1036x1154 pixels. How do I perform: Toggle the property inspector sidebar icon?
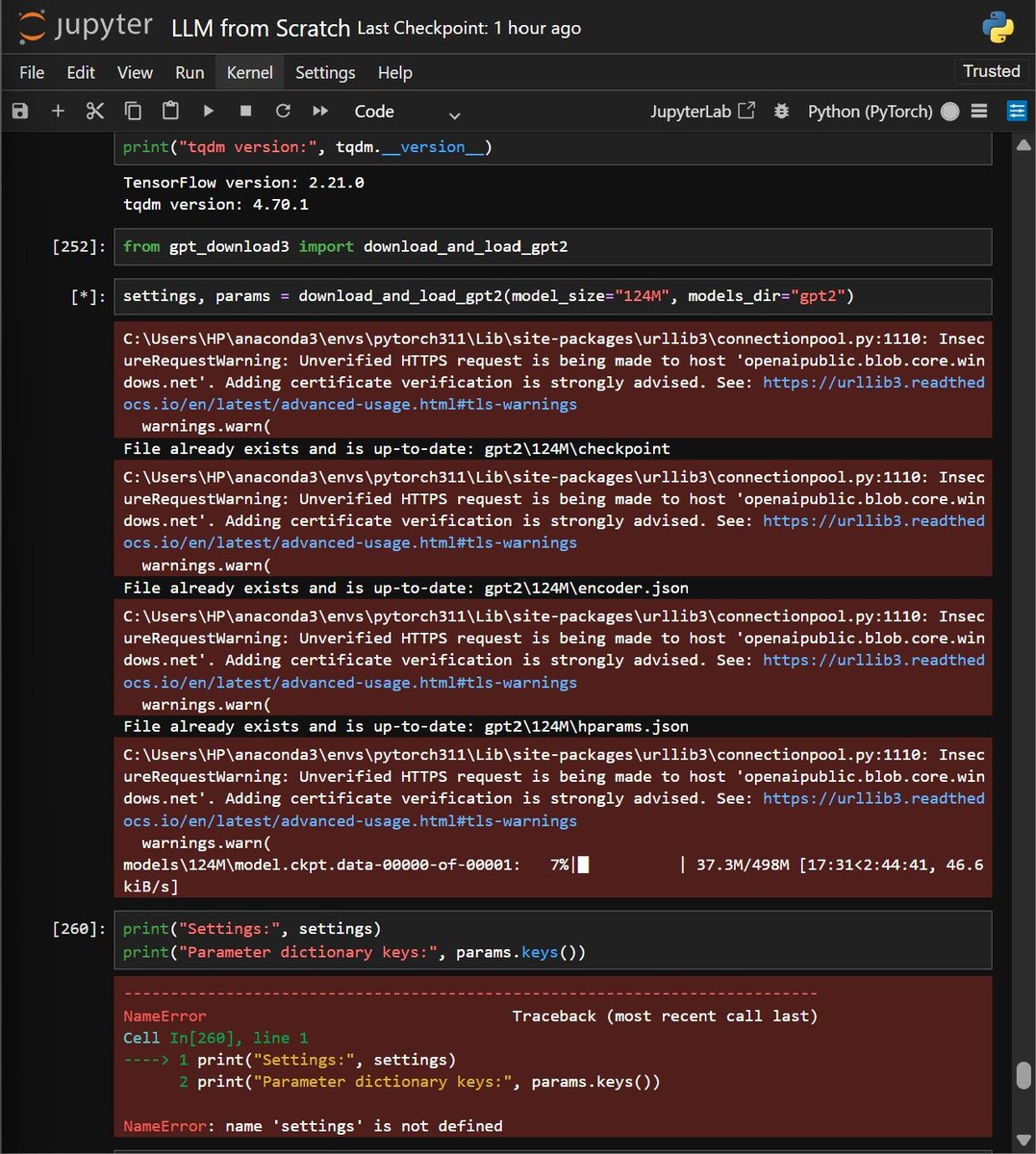click(1017, 112)
